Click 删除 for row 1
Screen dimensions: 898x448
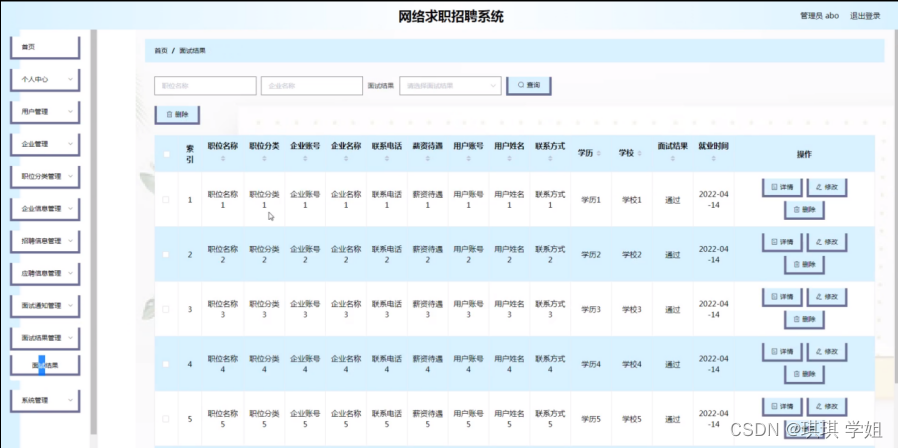pos(804,210)
